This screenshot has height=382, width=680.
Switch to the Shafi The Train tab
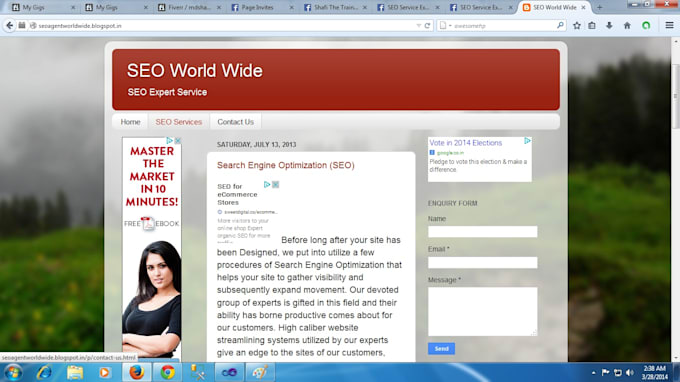(x=334, y=7)
